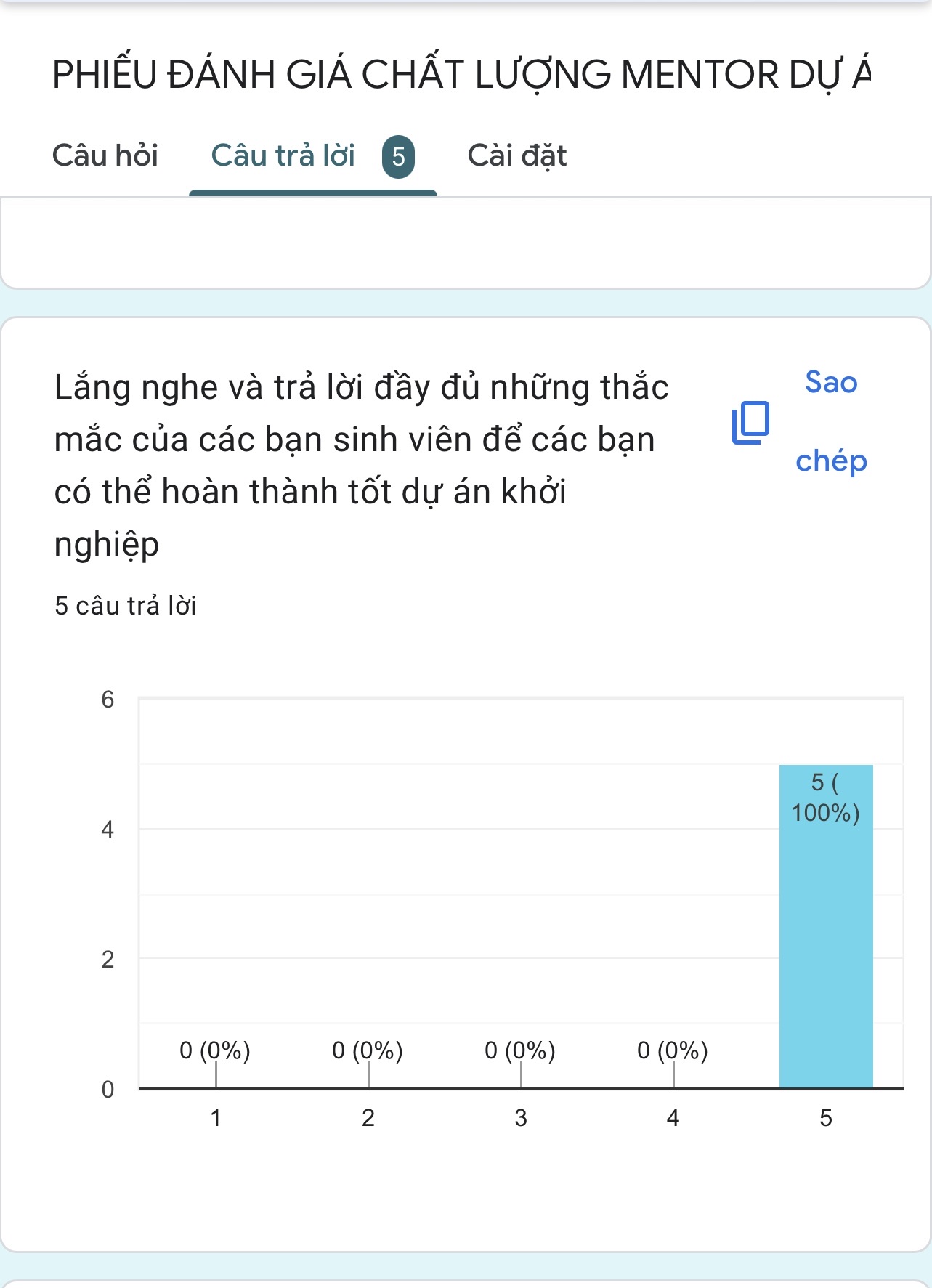Screen dimensions: 932x1288
Task: Click the "0 (0%)" label above rating 2
Action: 368,1050
